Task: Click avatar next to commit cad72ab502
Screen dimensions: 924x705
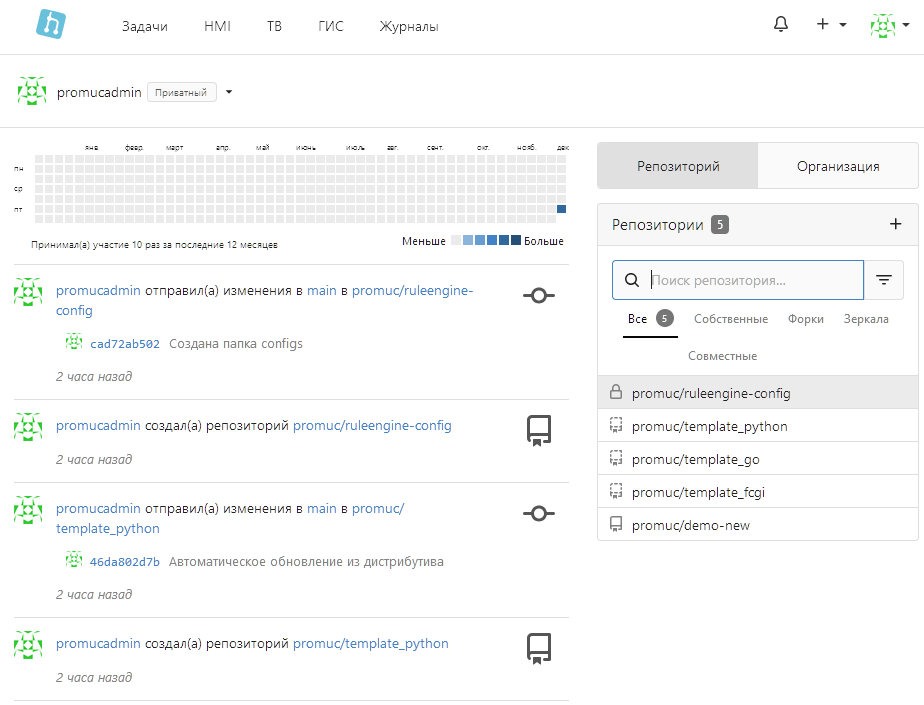Action: click(74, 343)
